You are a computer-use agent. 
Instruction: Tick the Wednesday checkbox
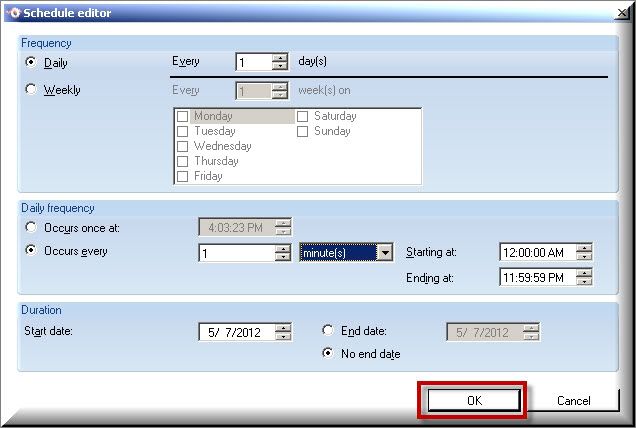pos(183,146)
